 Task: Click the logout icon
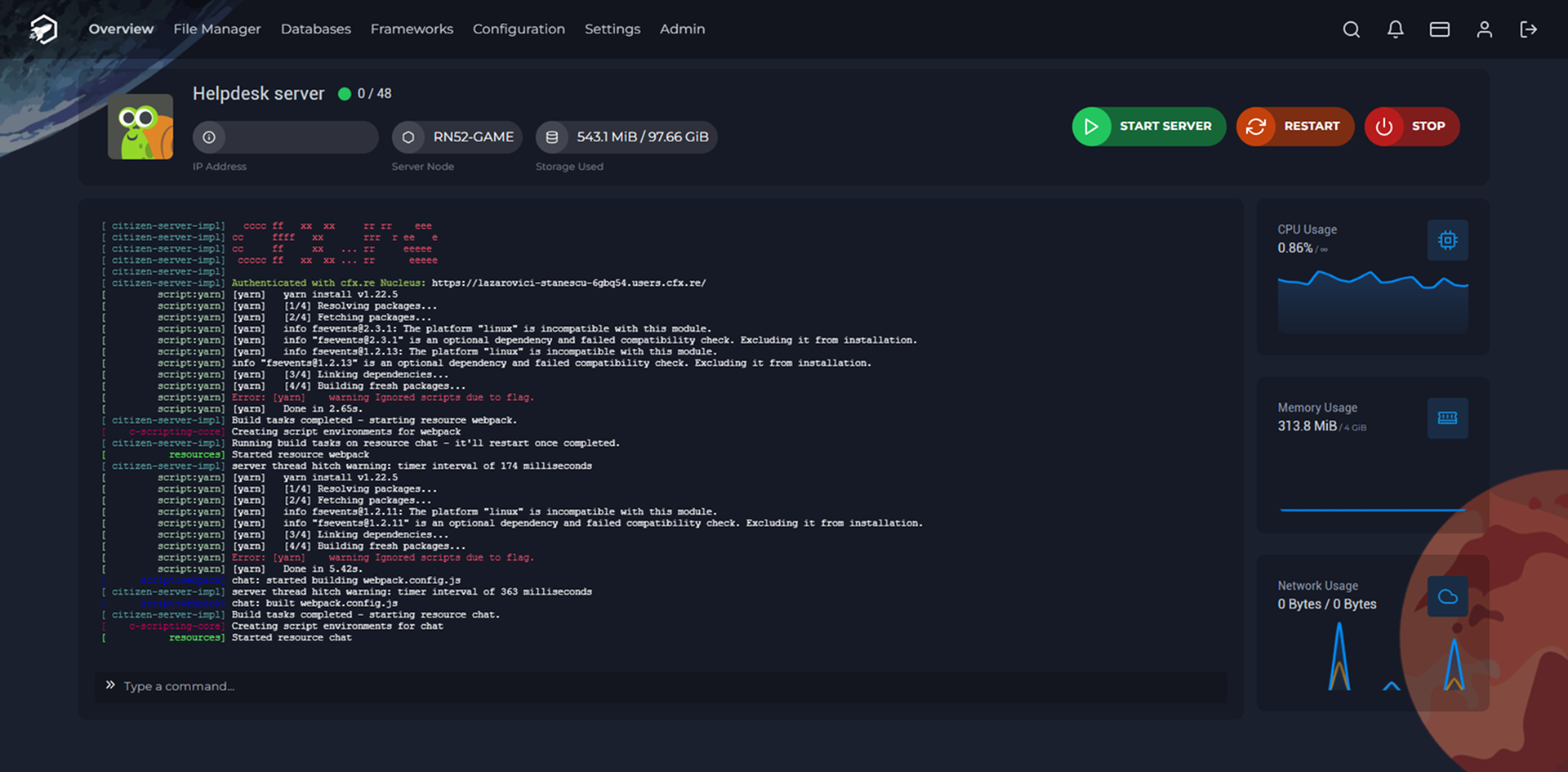(1529, 29)
